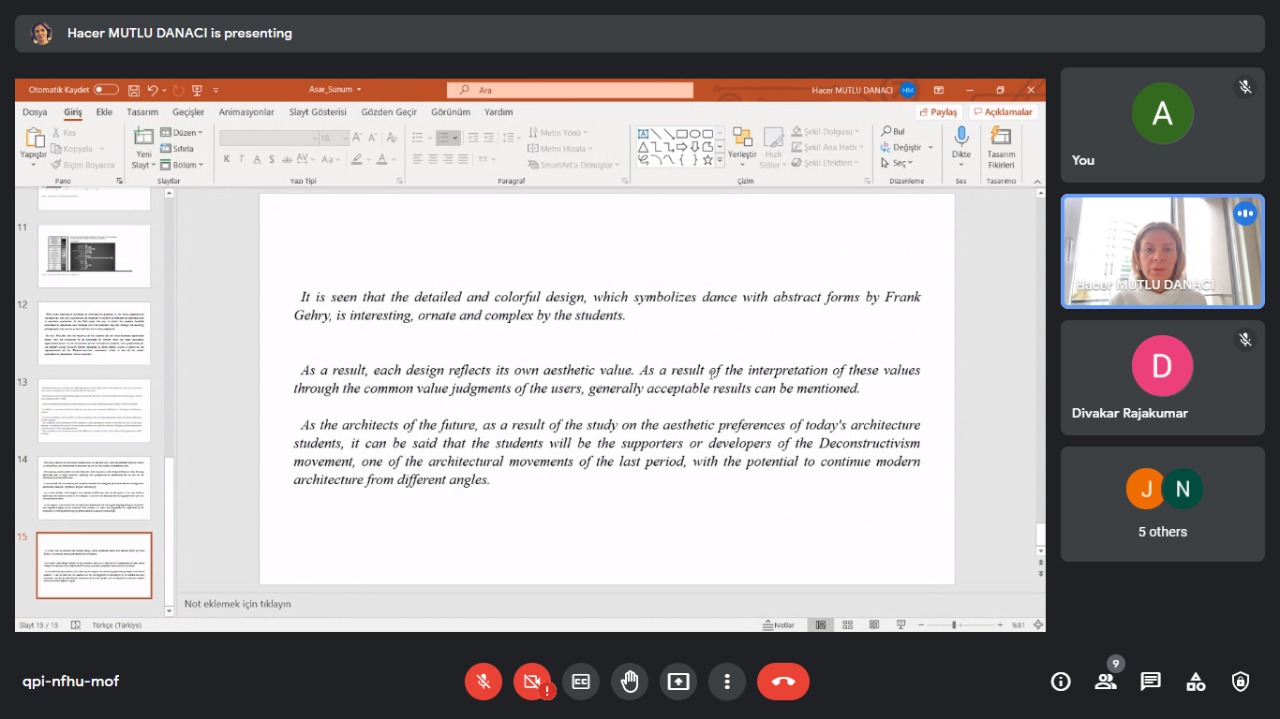Screen dimensions: 1280x719
Task: Raise your hand in the meeting
Action: pyautogui.click(x=630, y=681)
